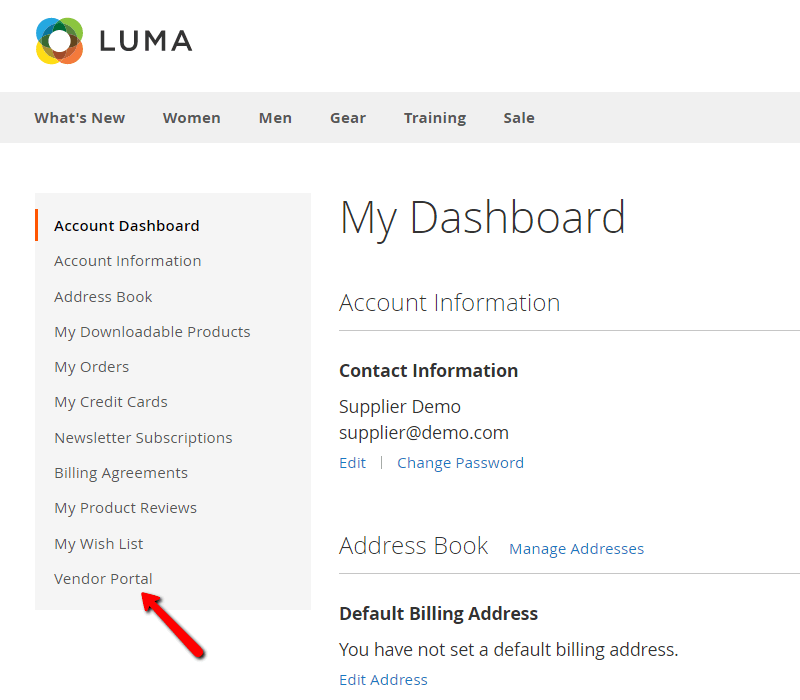800x700 pixels.
Task: Open the Men menu
Action: [275, 118]
